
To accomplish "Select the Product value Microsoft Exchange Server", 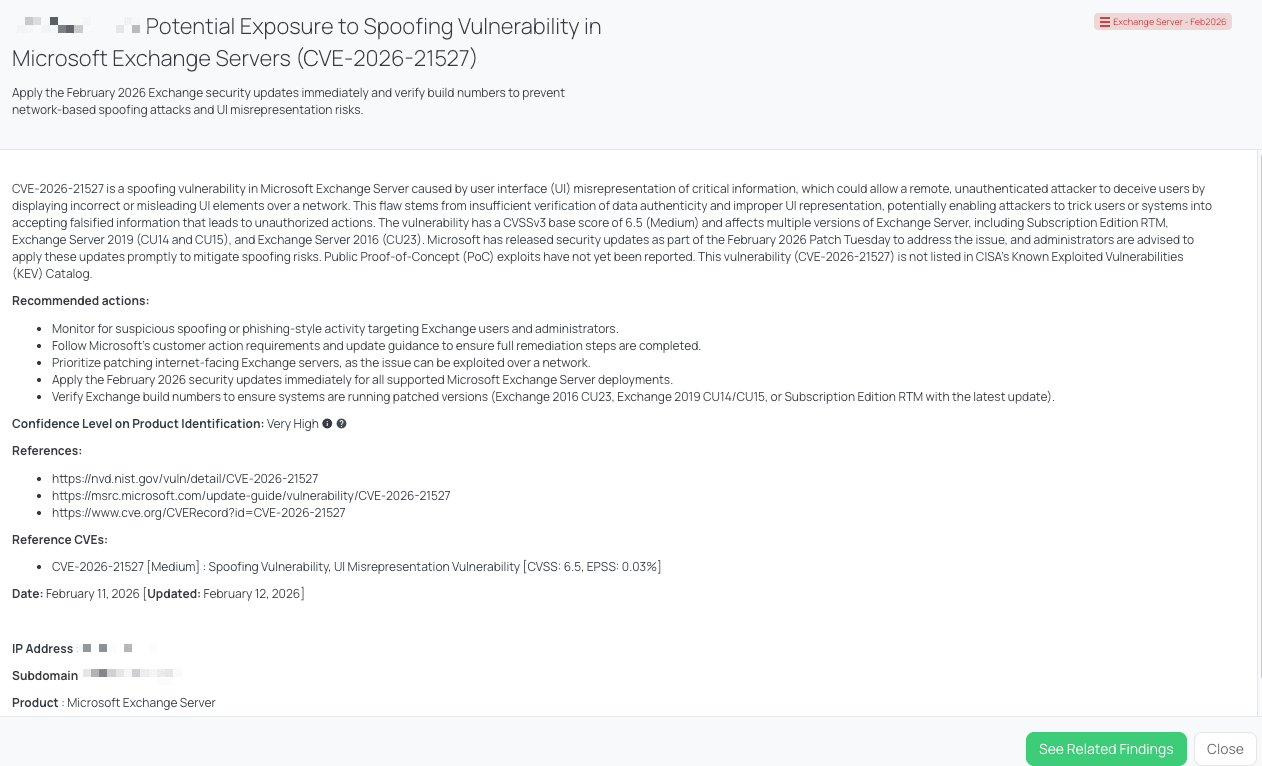I will 141,702.
